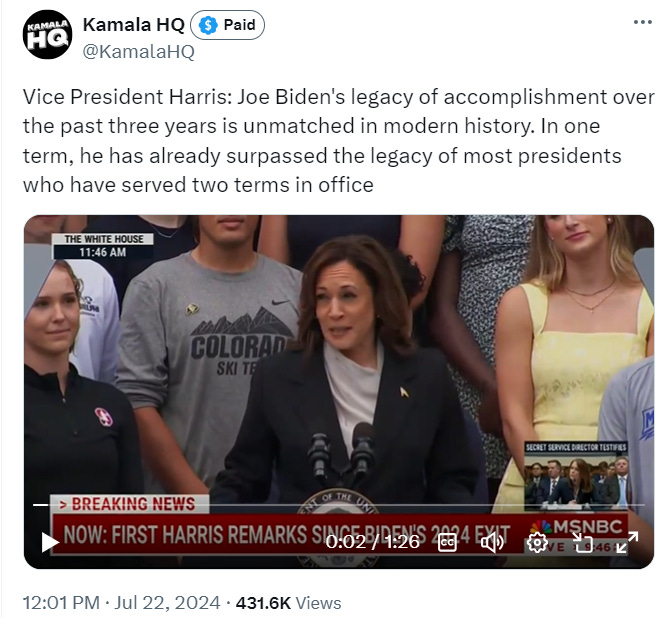Image resolution: width=657 pixels, height=618 pixels.
Task: Open the Paid partnership badge
Action: coord(228,25)
